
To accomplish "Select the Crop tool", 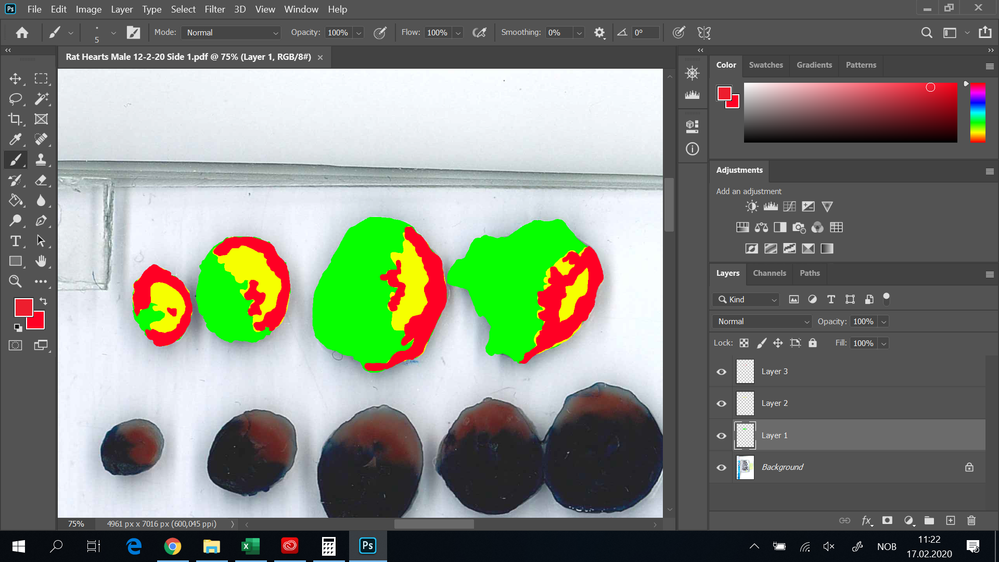I will 15,119.
